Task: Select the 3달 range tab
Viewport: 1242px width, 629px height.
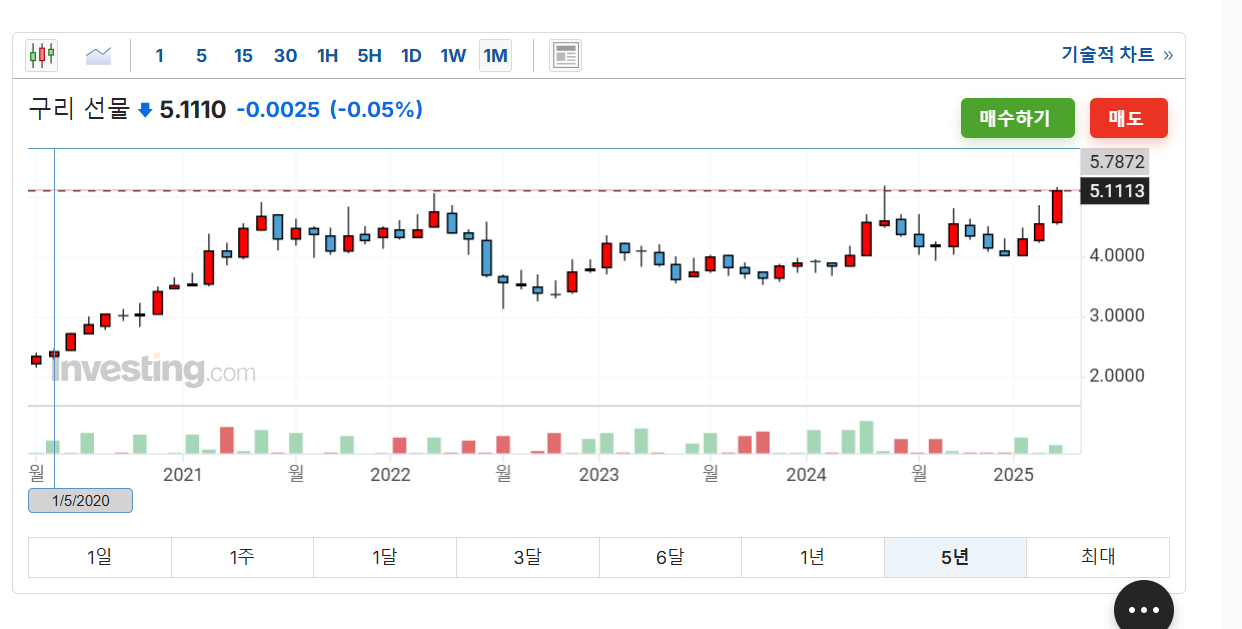Action: (527, 557)
